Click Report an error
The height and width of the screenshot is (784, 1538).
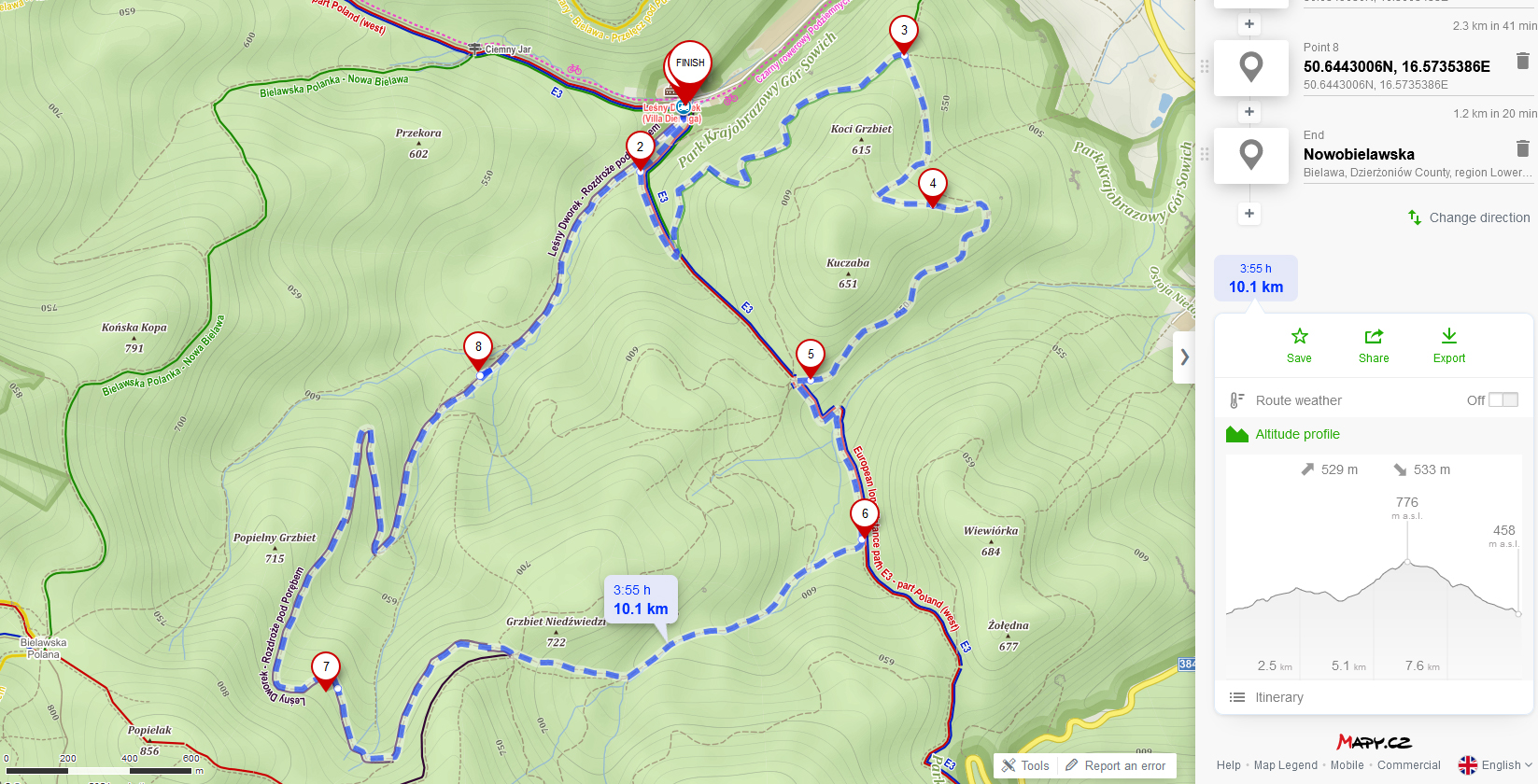point(1116,765)
